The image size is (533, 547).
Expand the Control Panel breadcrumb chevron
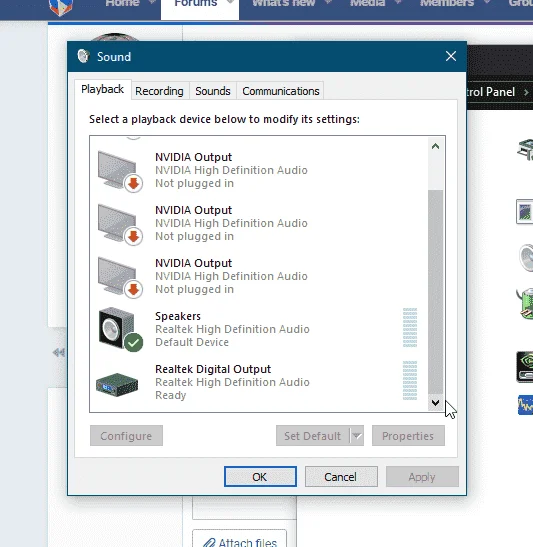tap(526, 92)
